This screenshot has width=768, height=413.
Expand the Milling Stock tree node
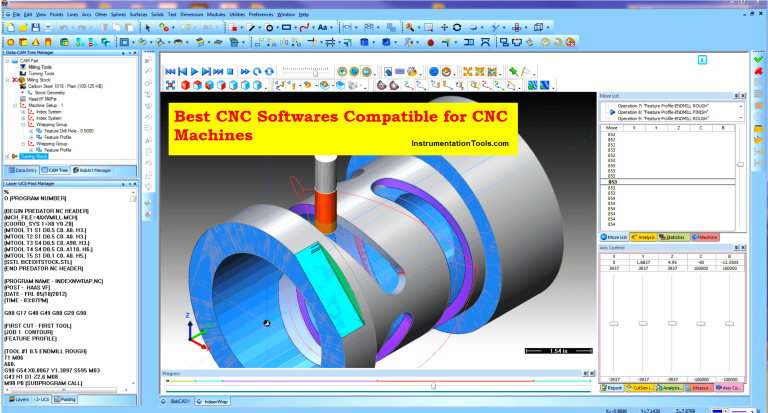[8, 79]
